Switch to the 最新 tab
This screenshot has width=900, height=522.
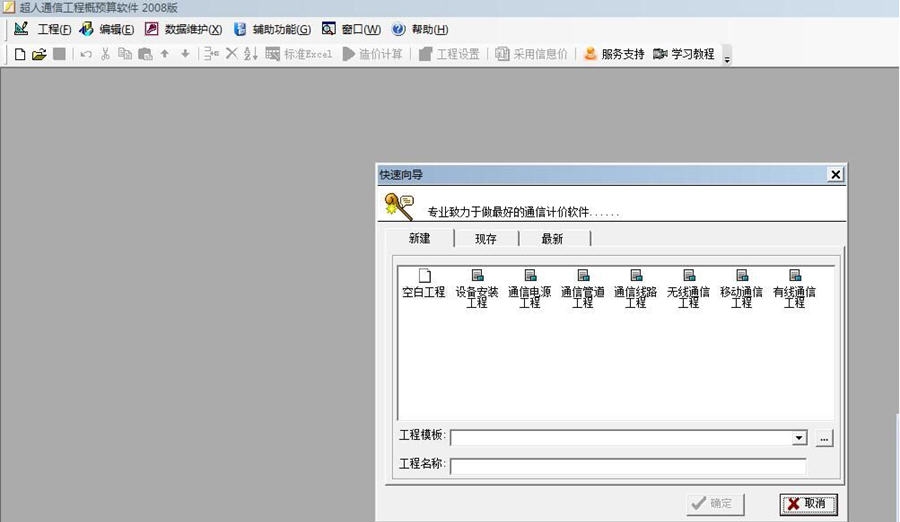[x=552, y=239]
